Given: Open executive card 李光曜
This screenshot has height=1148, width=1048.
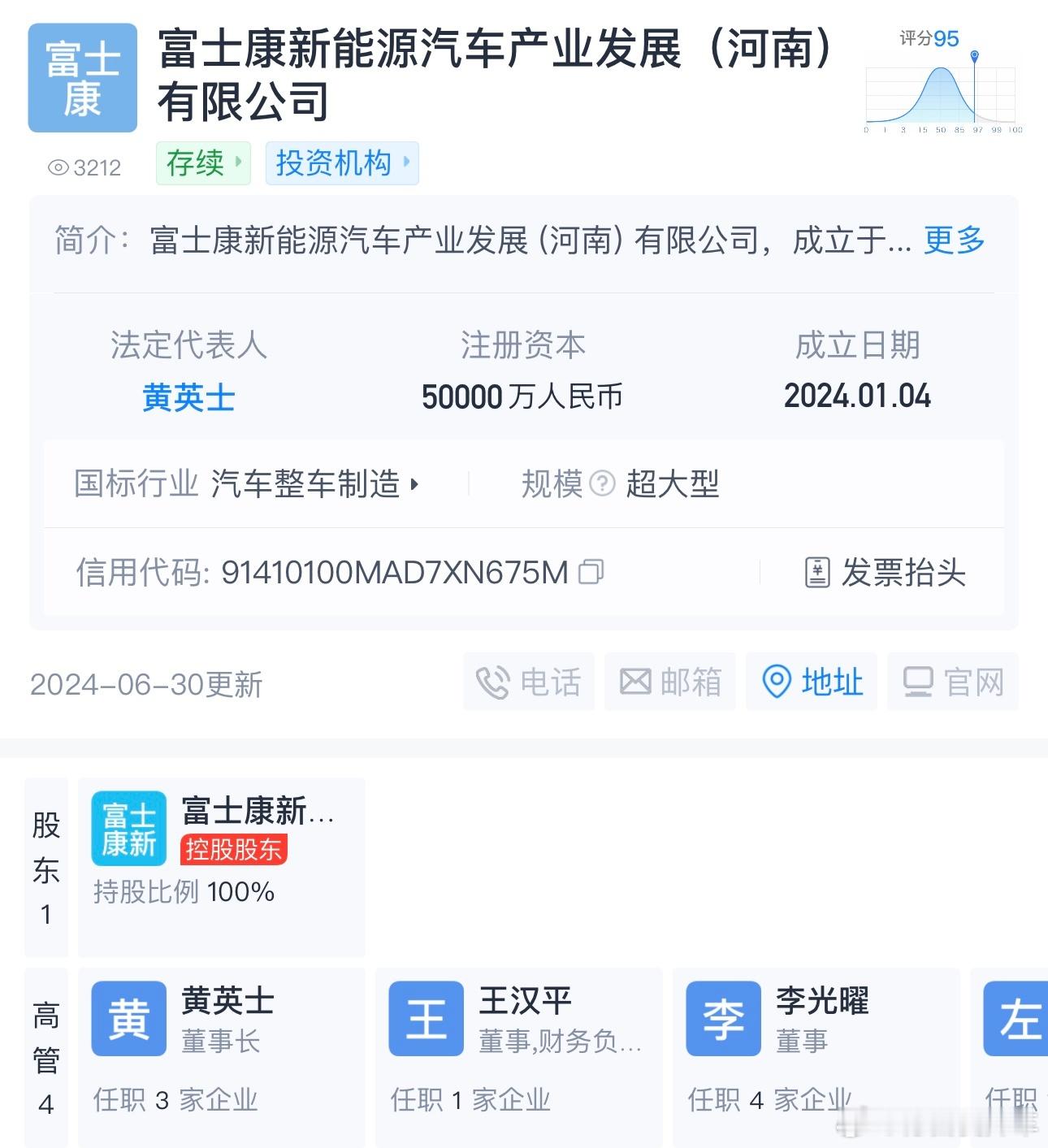Looking at the screenshot, I should (816, 1057).
